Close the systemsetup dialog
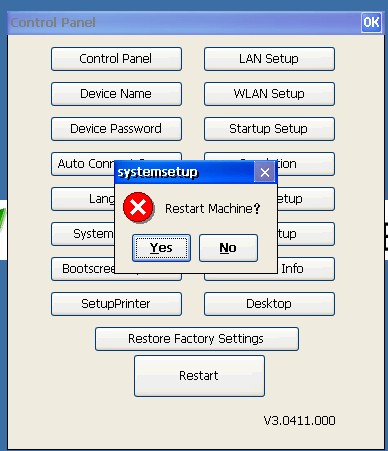The width and height of the screenshot is (388, 451). pyautogui.click(x=265, y=172)
